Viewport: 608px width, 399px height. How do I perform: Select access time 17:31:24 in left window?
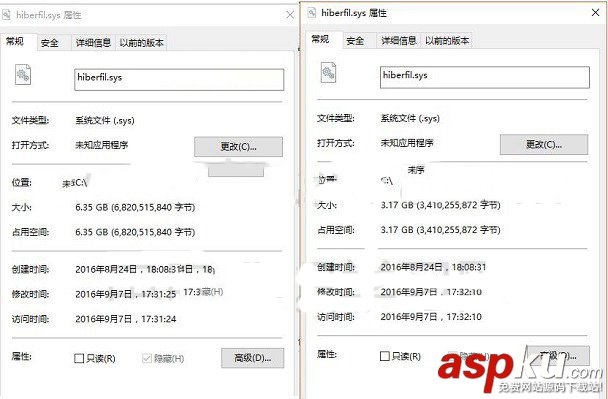click(x=126, y=319)
